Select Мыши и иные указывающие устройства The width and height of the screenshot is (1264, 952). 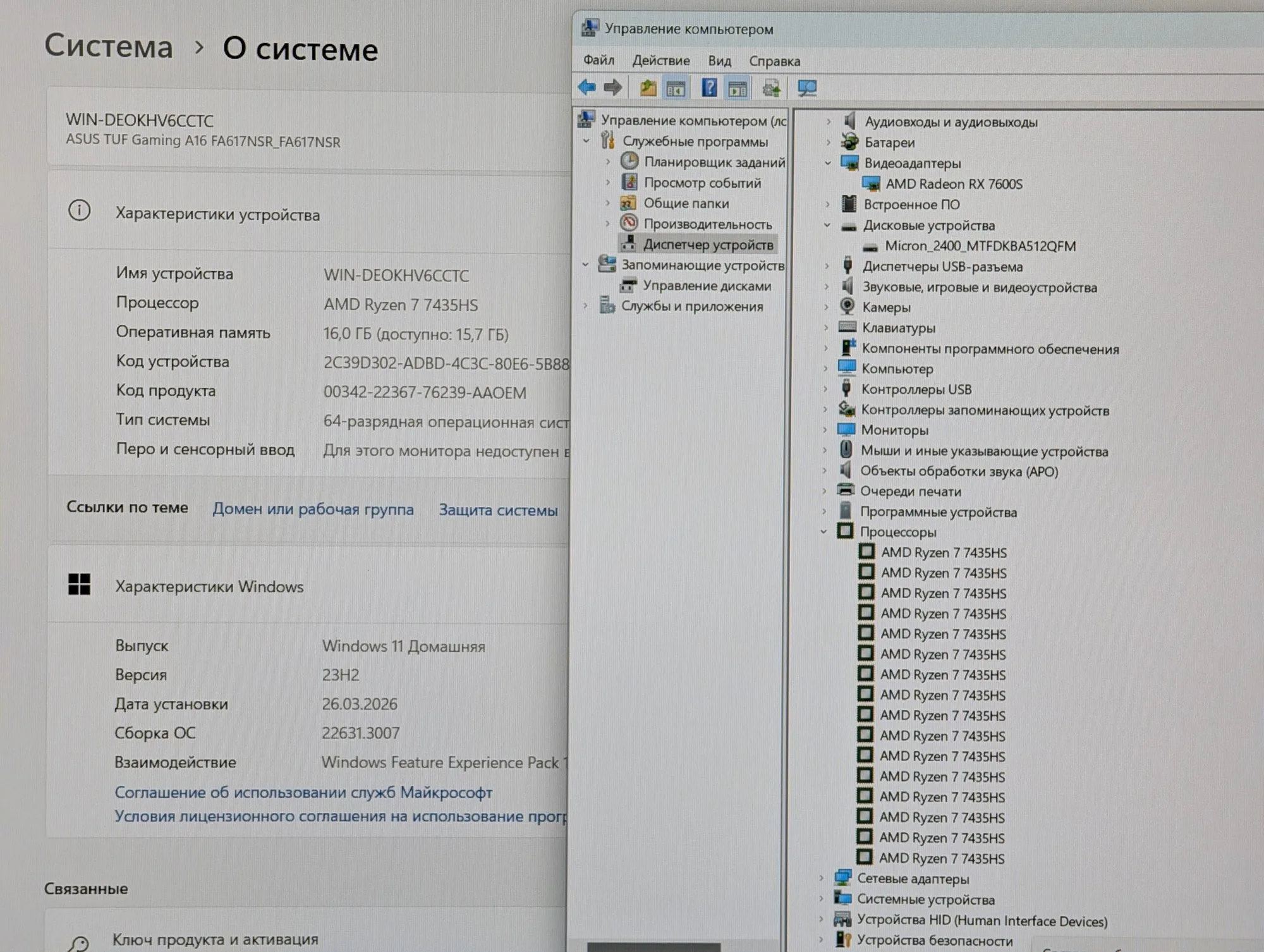pos(984,451)
